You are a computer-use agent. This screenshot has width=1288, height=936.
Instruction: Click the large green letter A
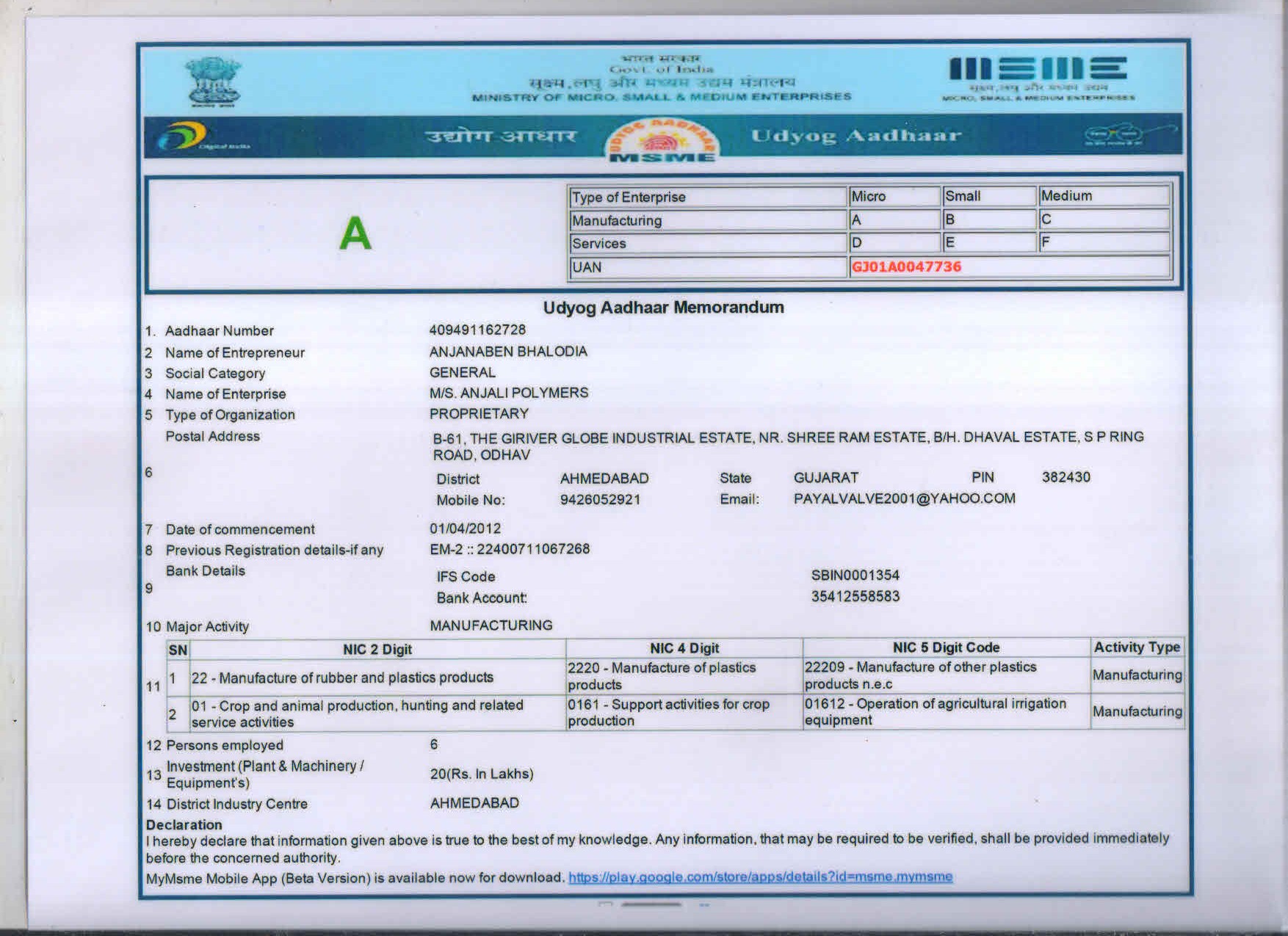[355, 233]
